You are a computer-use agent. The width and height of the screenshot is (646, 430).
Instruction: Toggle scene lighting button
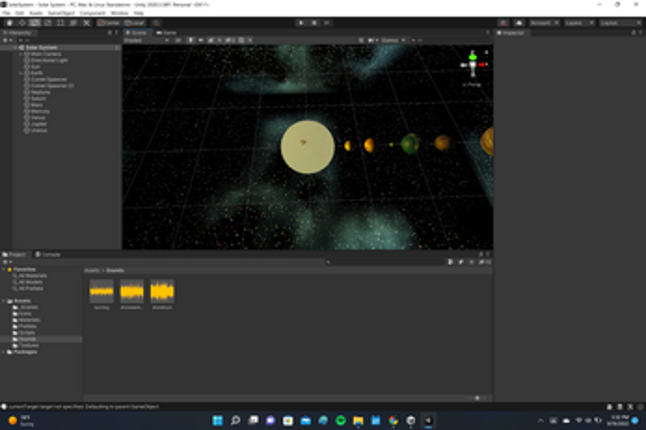(x=191, y=40)
